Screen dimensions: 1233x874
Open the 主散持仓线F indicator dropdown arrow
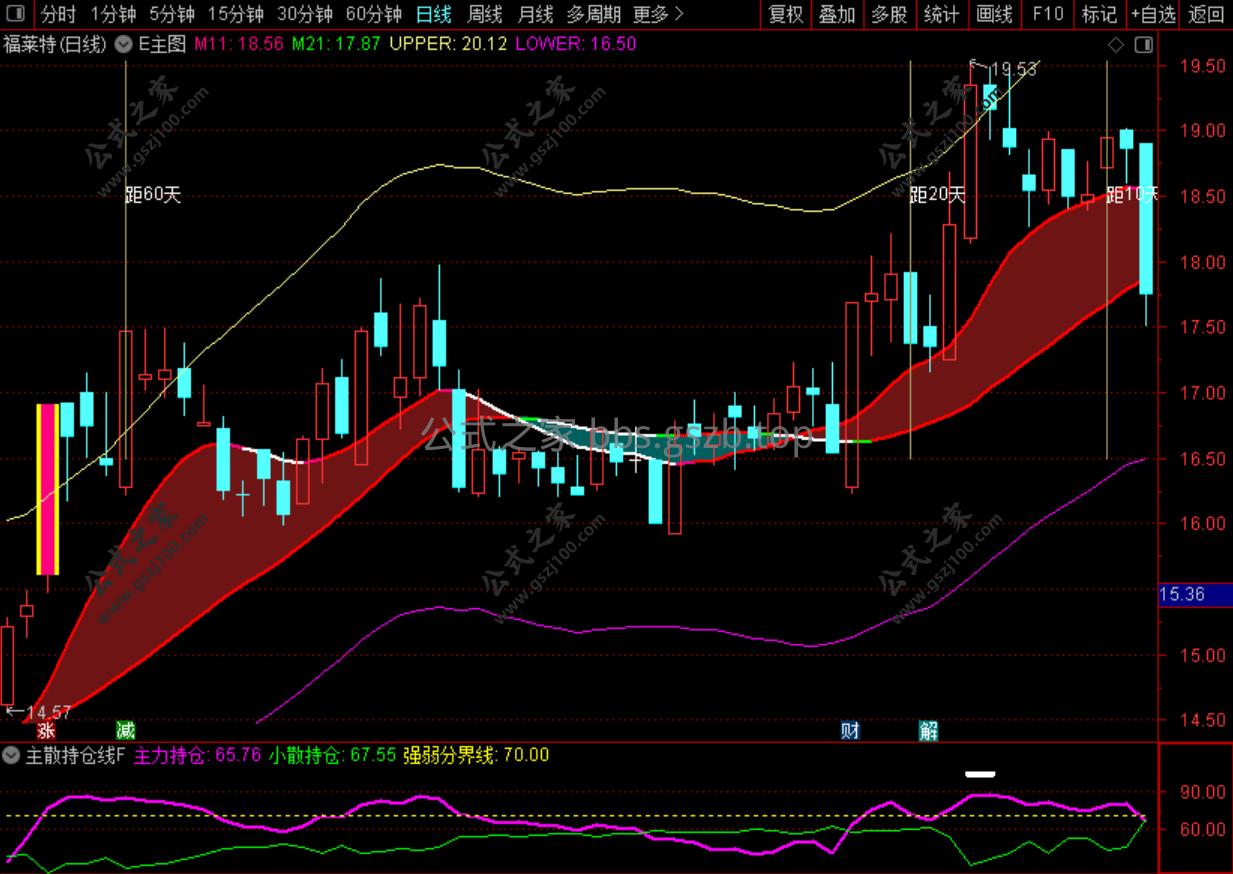pos(9,755)
